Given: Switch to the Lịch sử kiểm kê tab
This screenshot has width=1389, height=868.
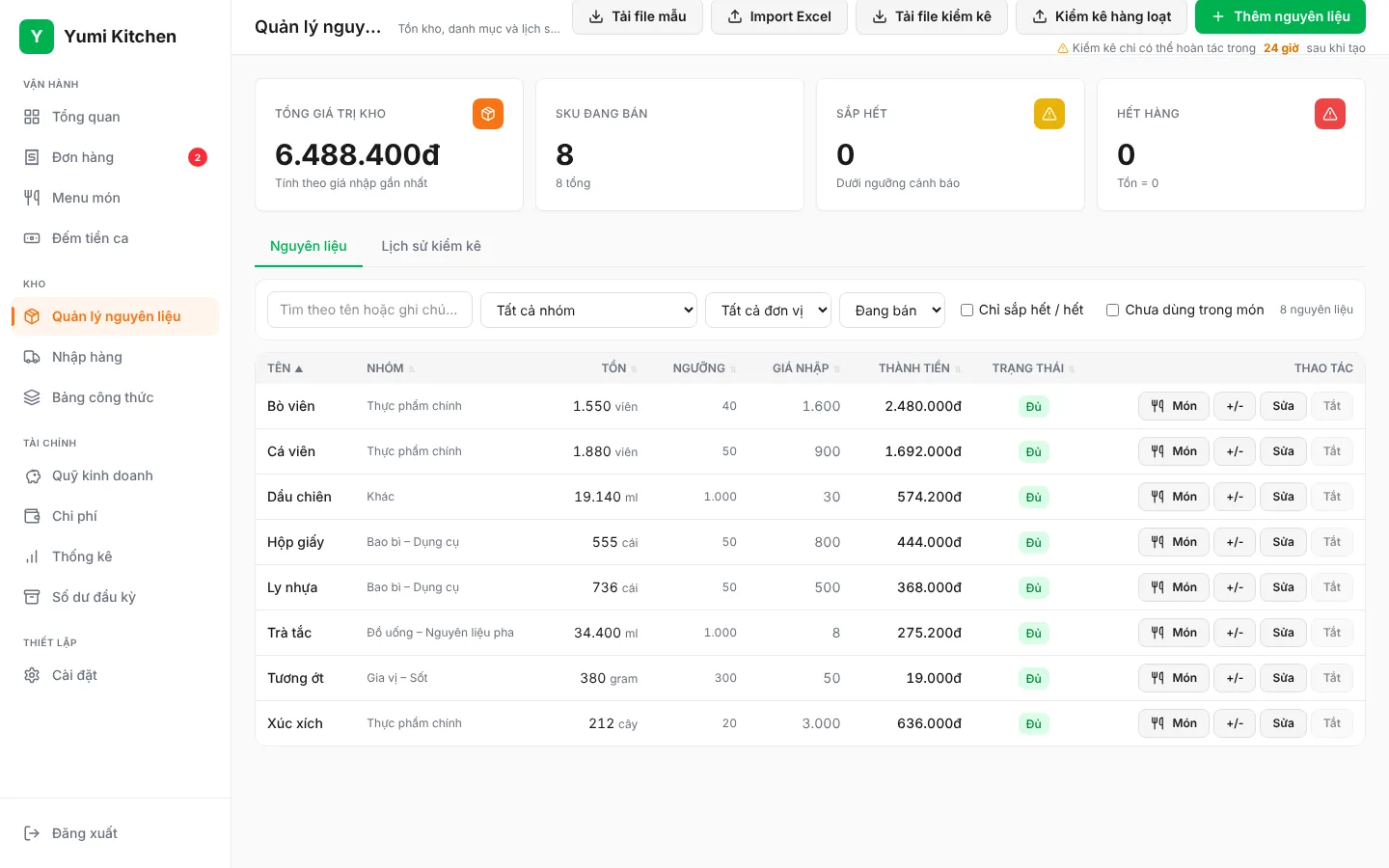Looking at the screenshot, I should pos(431,246).
